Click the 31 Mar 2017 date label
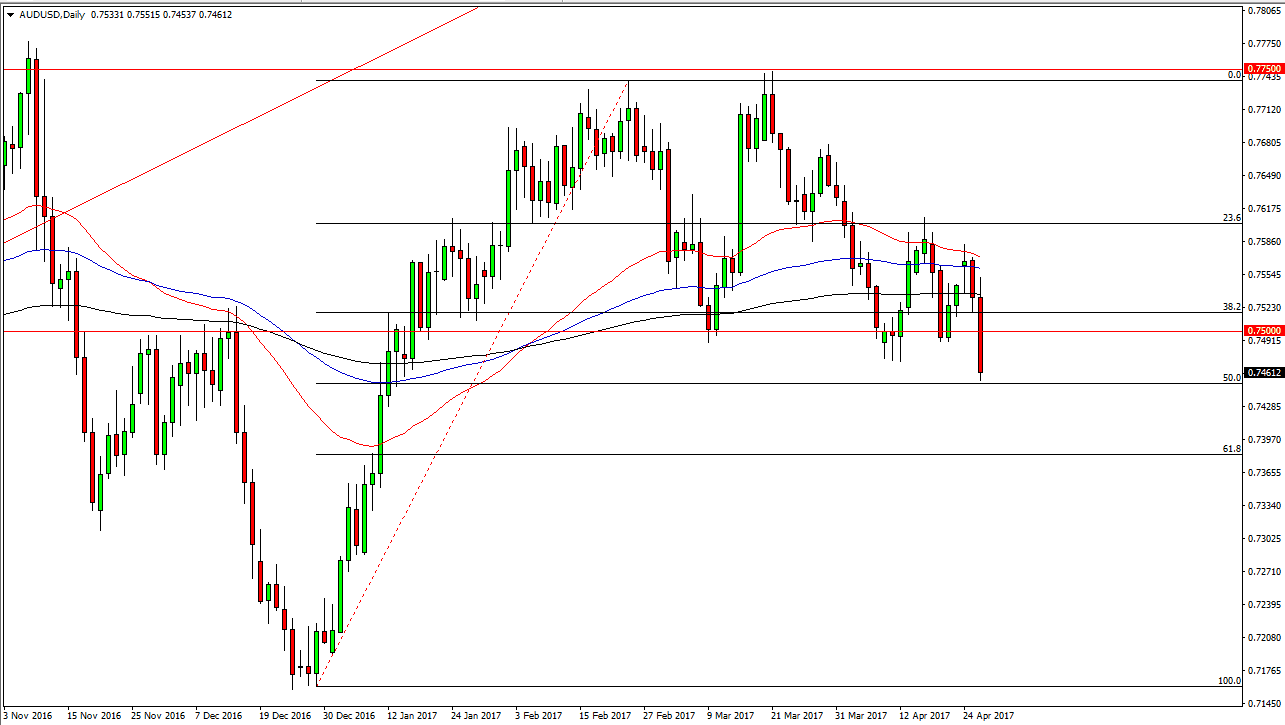This screenshot has height=725, width=1285. pos(861,716)
